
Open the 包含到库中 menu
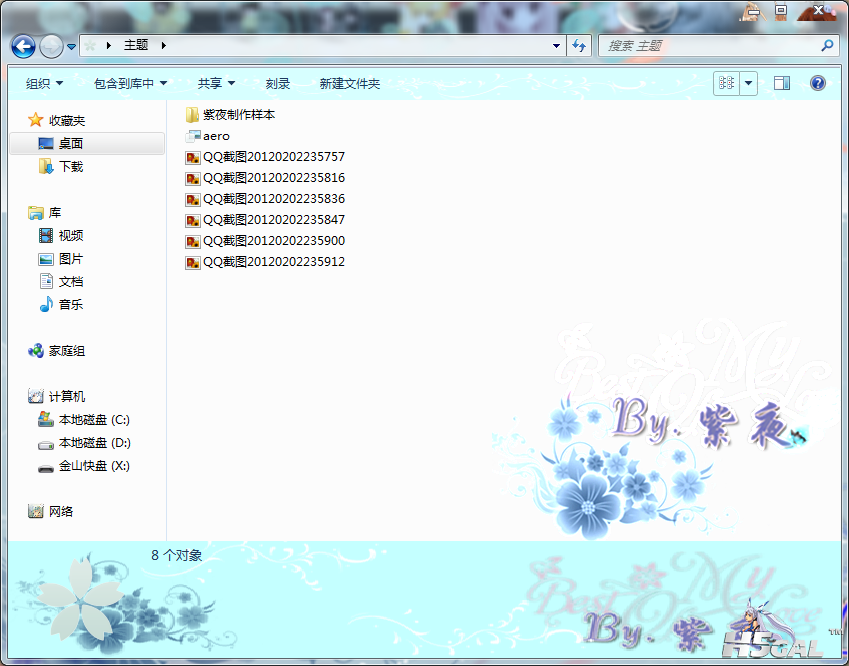(130, 84)
